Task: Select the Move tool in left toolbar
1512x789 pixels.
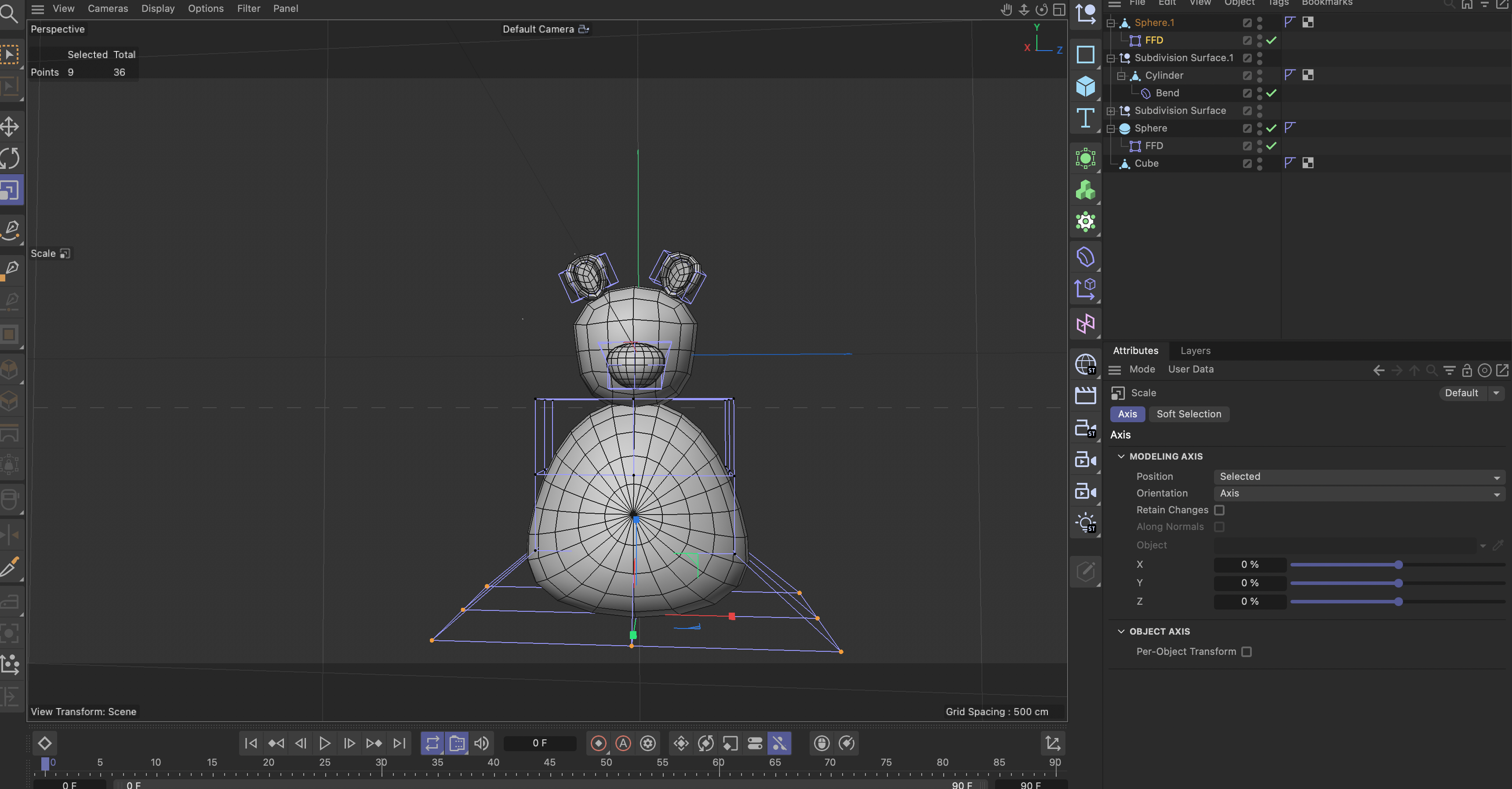Action: pos(10,126)
